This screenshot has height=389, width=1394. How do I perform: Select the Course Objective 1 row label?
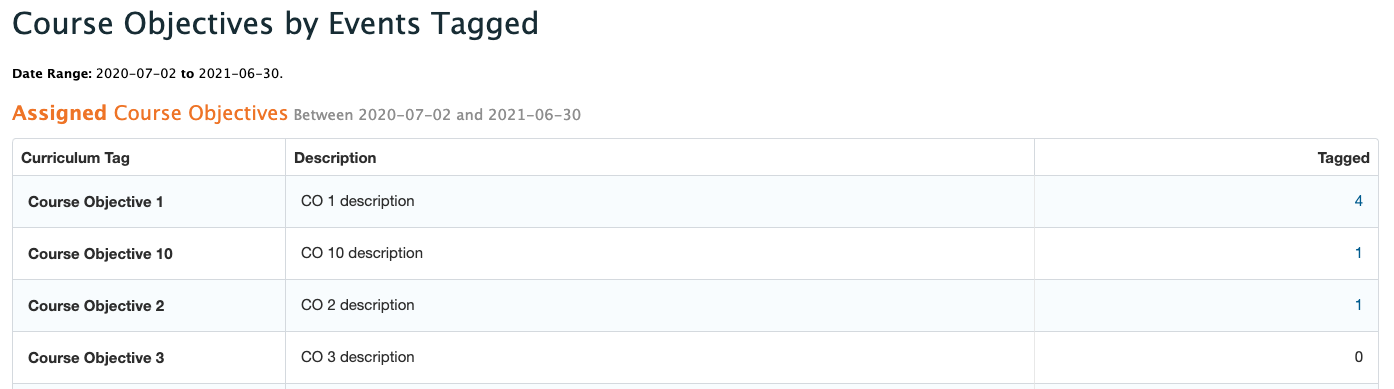pyautogui.click(x=96, y=202)
